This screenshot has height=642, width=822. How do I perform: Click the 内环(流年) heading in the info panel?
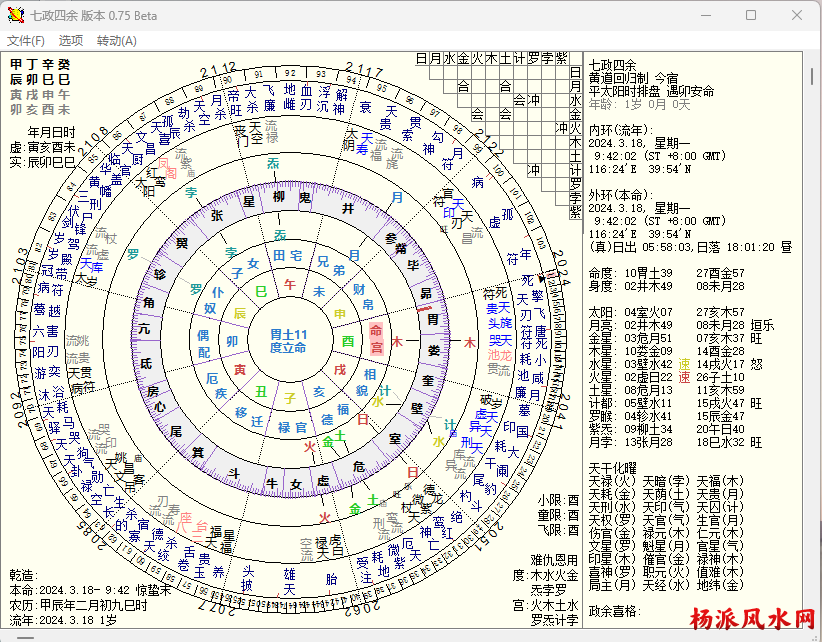pos(618,129)
